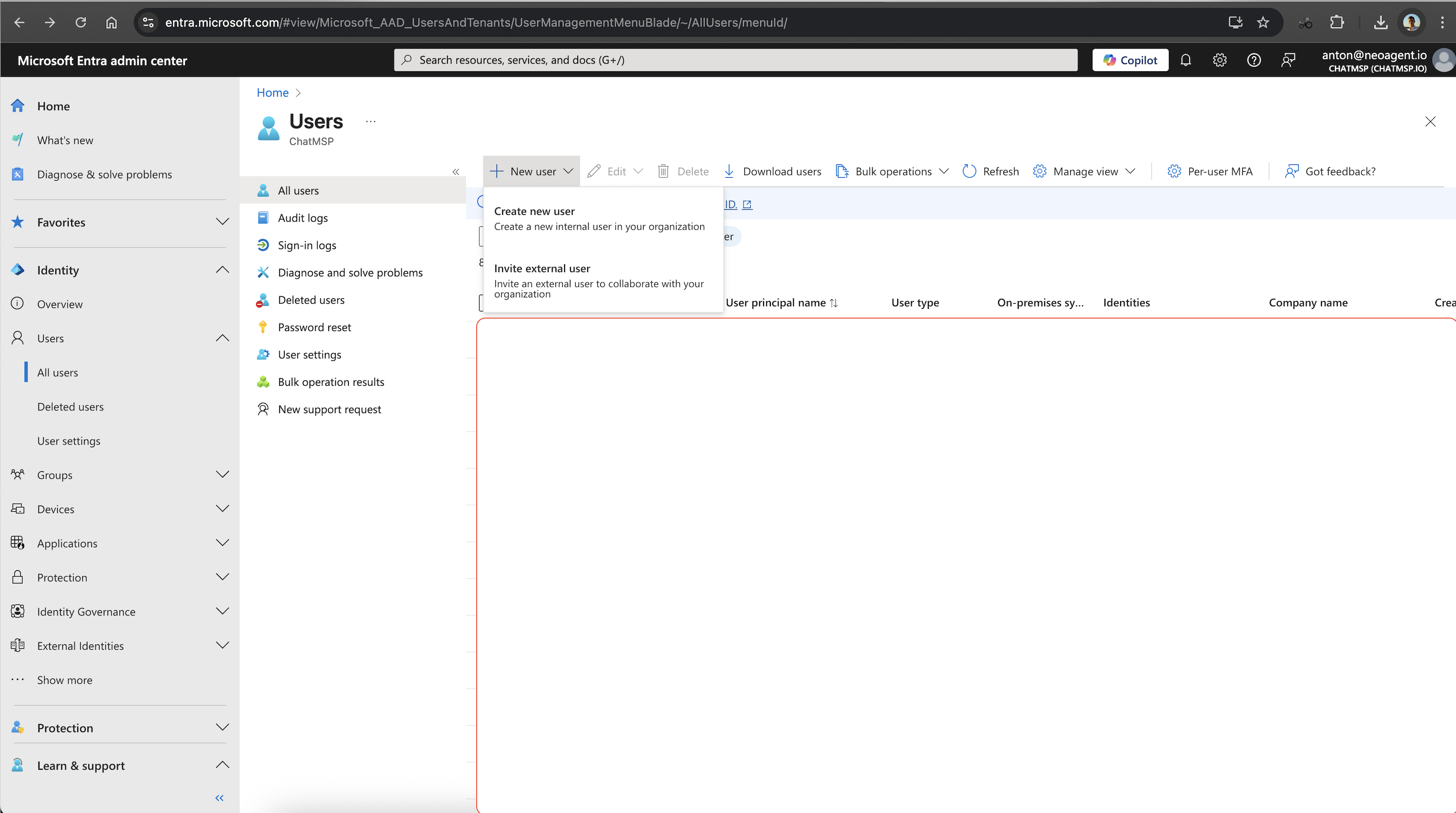This screenshot has width=1456, height=813.
Task: Open Audit logs in Users menu
Action: (302, 218)
